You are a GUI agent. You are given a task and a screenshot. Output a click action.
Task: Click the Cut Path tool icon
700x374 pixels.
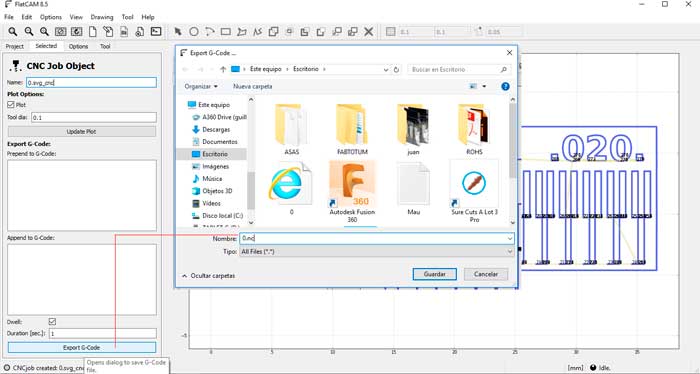click(321, 32)
